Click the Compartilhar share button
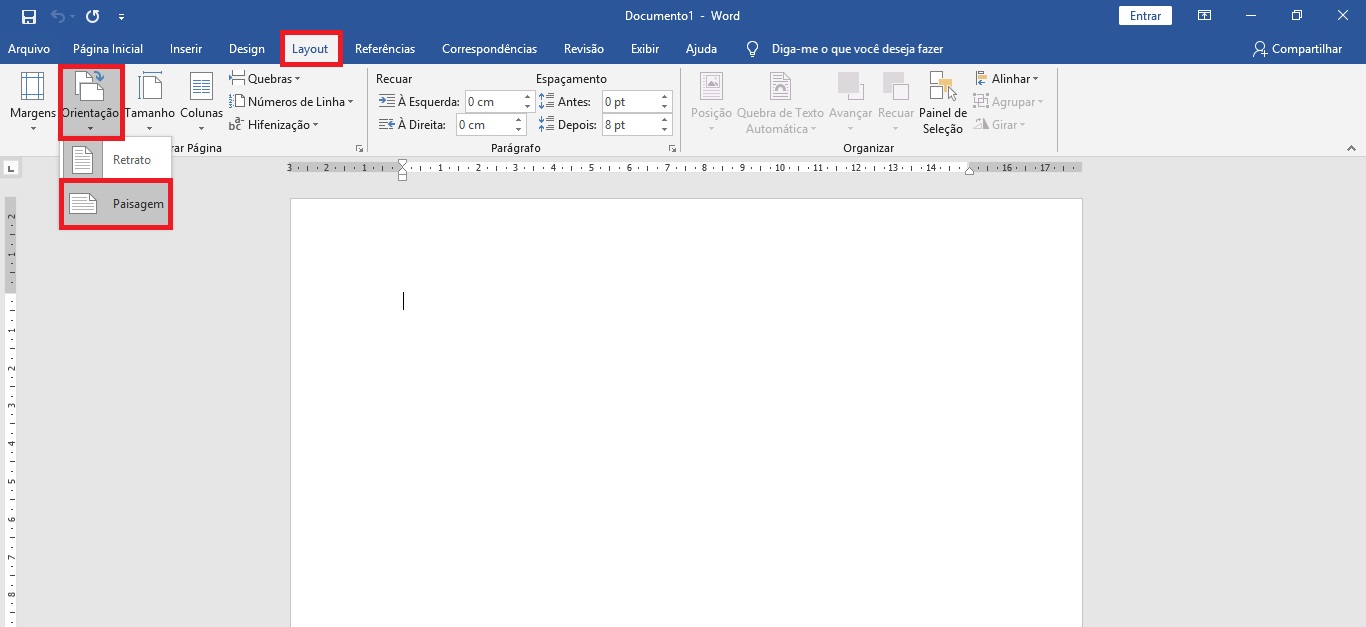 [1297, 49]
